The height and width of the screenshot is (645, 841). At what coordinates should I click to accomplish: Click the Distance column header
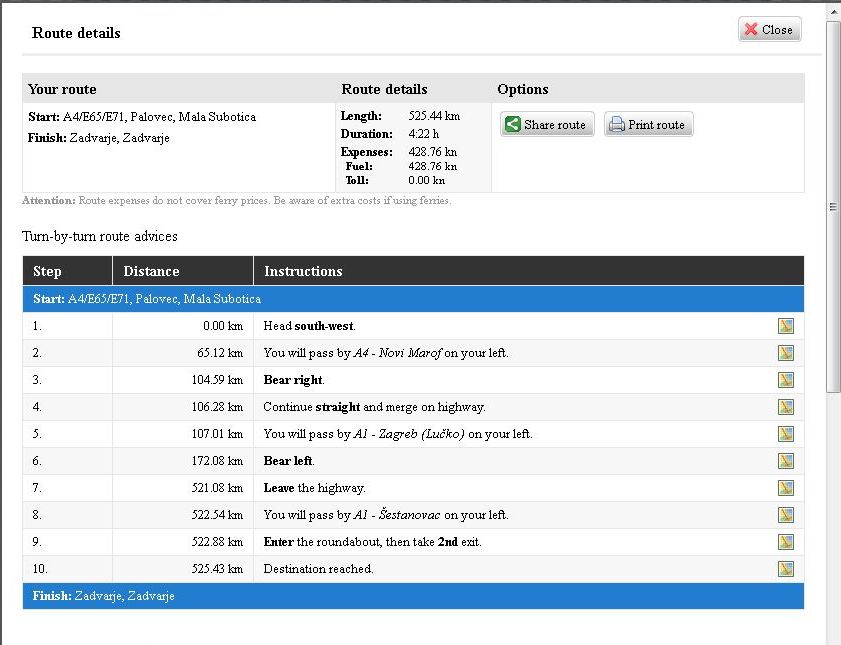[x=182, y=271]
